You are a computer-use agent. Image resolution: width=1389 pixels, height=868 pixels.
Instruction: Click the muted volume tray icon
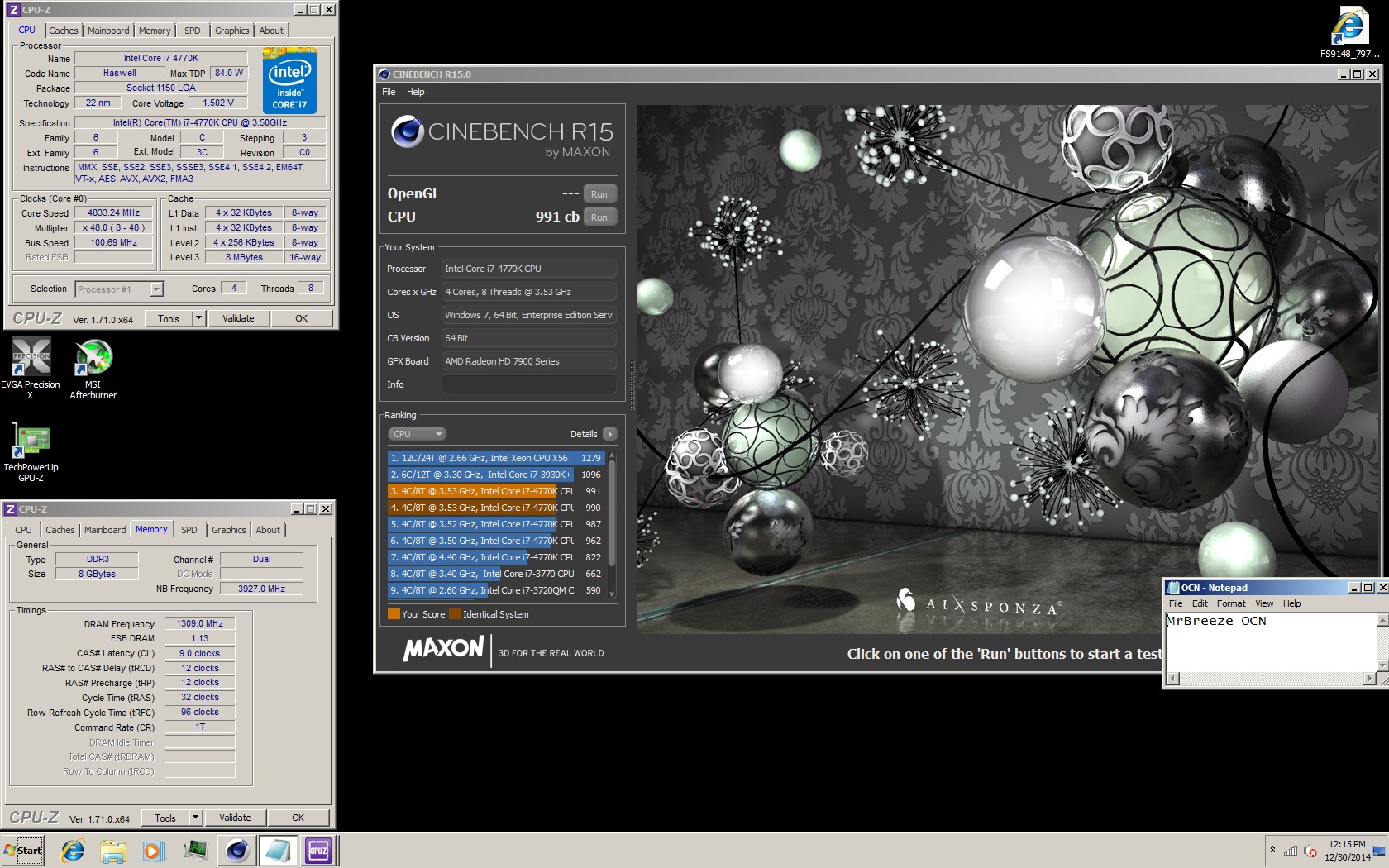tap(1310, 851)
